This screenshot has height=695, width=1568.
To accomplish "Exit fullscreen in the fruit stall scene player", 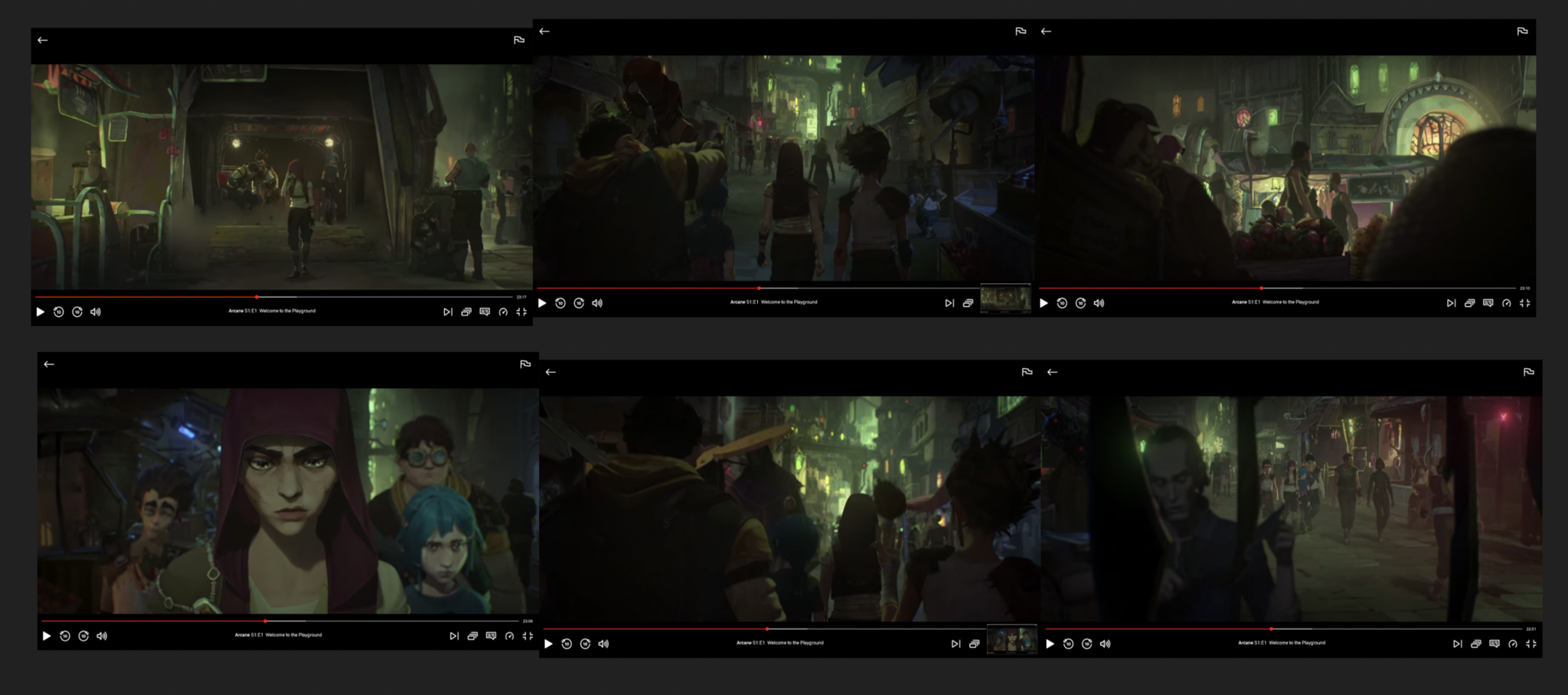I will [x=1524, y=303].
